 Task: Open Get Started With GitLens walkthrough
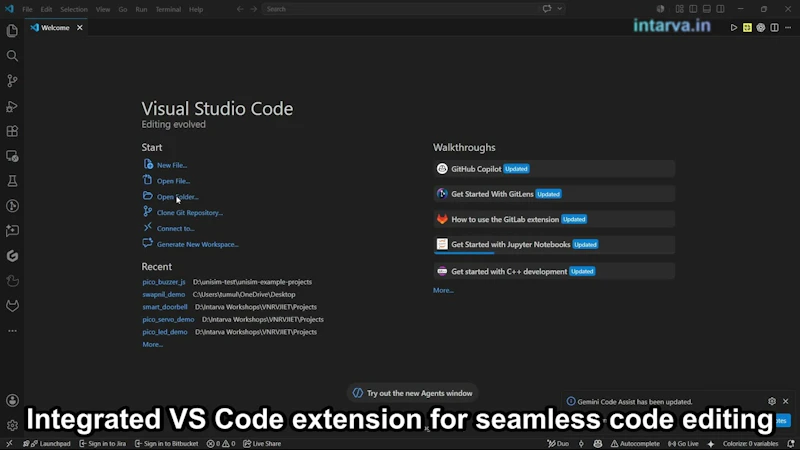[x=554, y=194]
